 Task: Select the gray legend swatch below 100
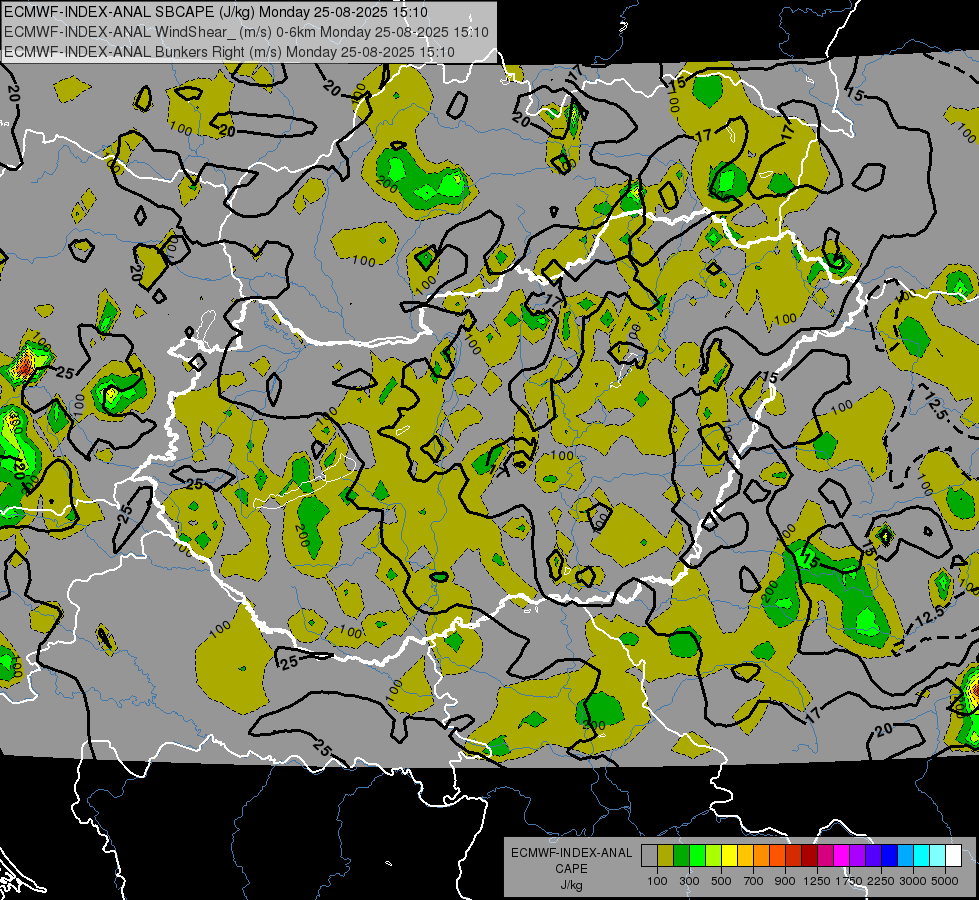tap(649, 855)
